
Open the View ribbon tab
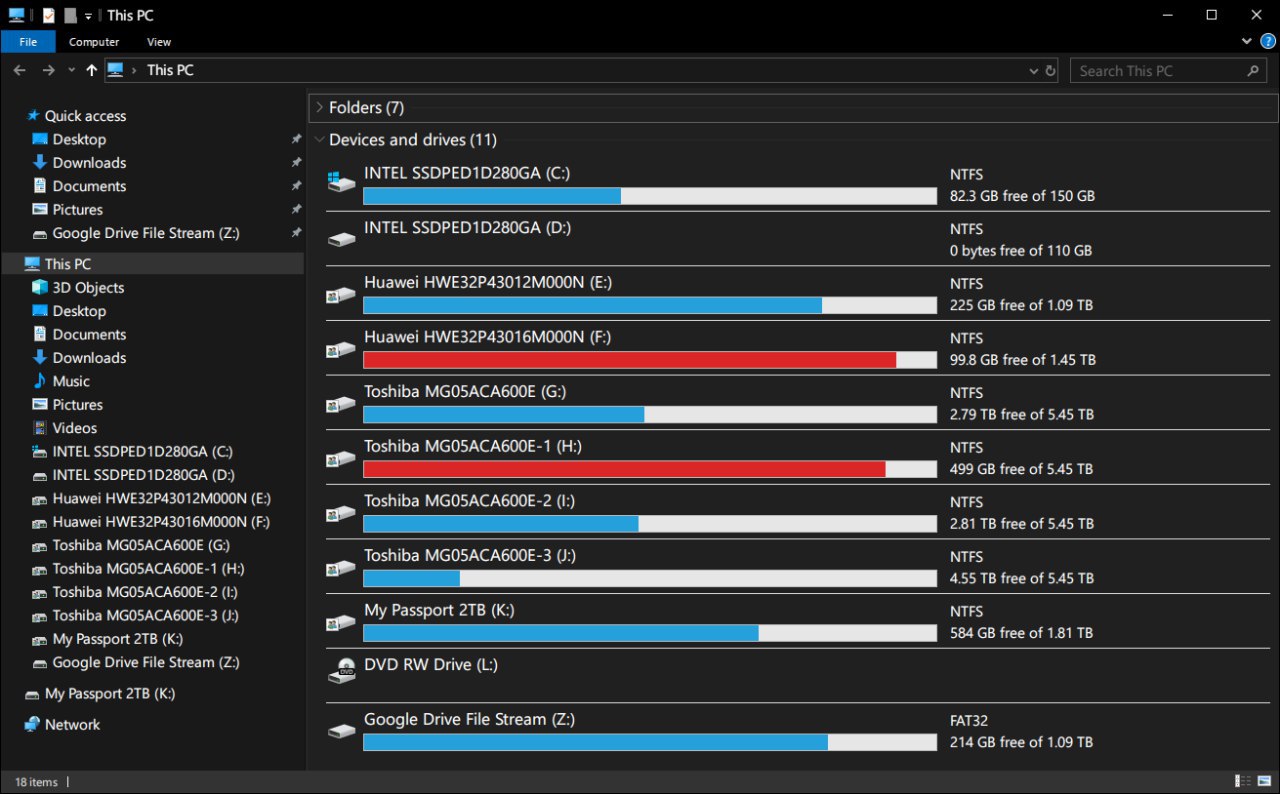[x=159, y=42]
